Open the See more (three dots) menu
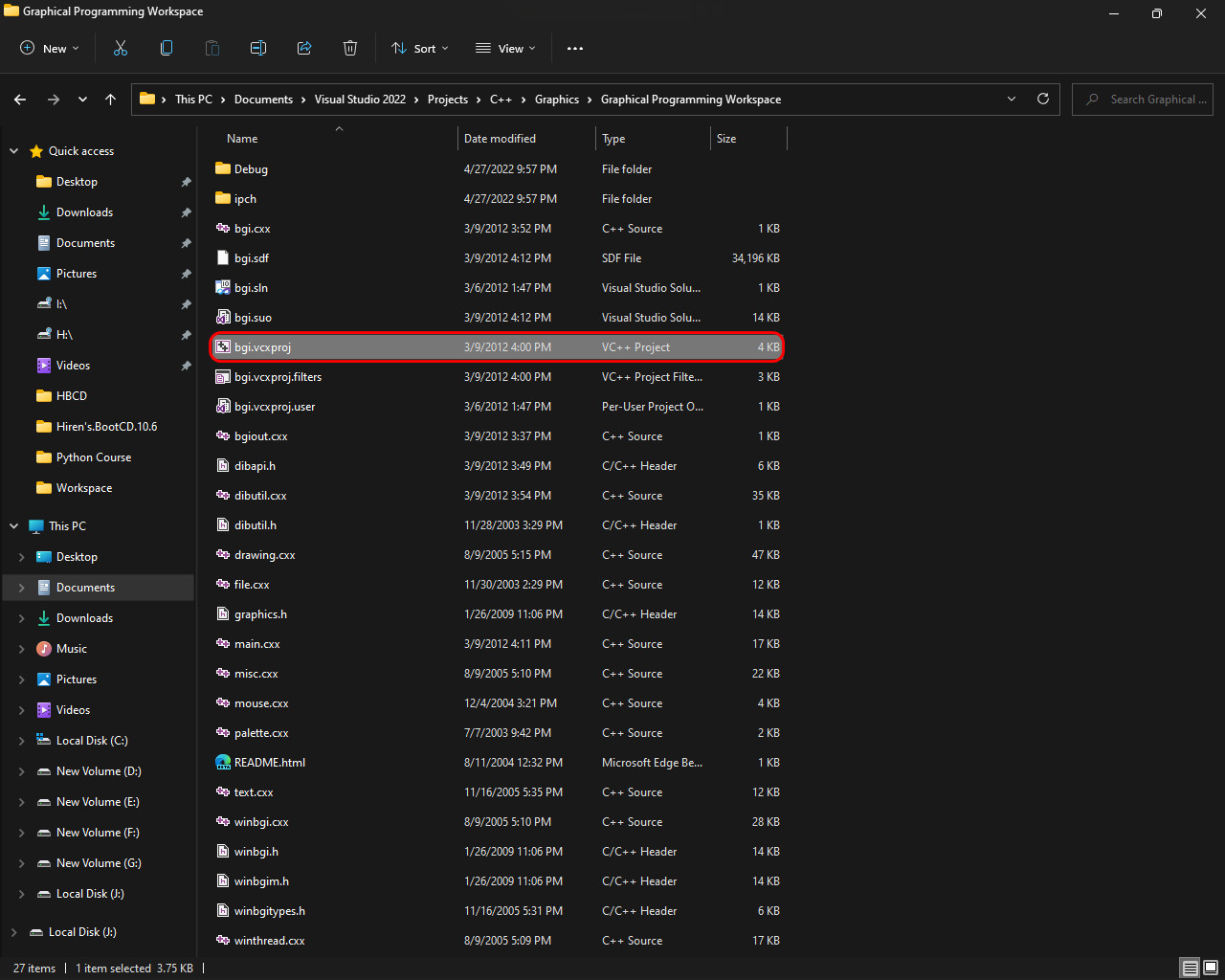This screenshot has width=1225, height=980. click(575, 48)
